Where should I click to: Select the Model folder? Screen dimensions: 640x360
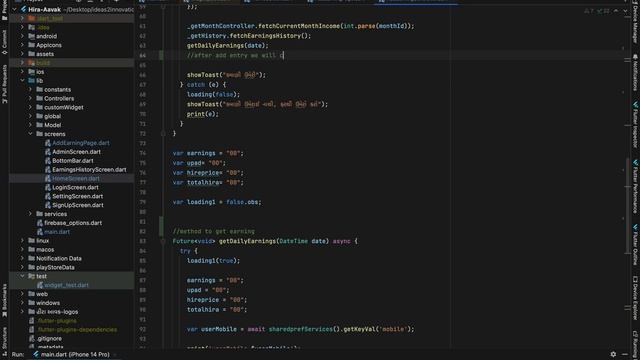53,125
